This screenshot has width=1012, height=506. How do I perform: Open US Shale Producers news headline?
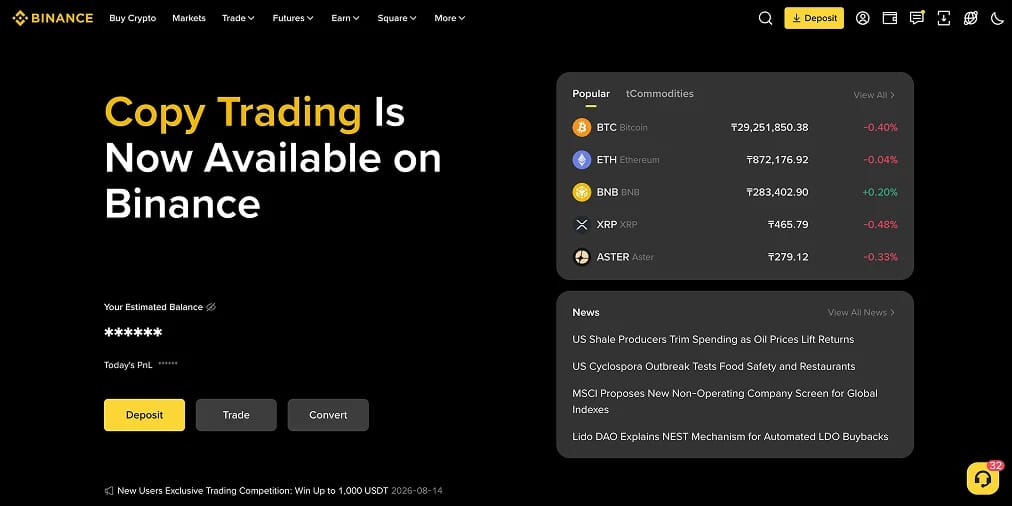(x=713, y=339)
